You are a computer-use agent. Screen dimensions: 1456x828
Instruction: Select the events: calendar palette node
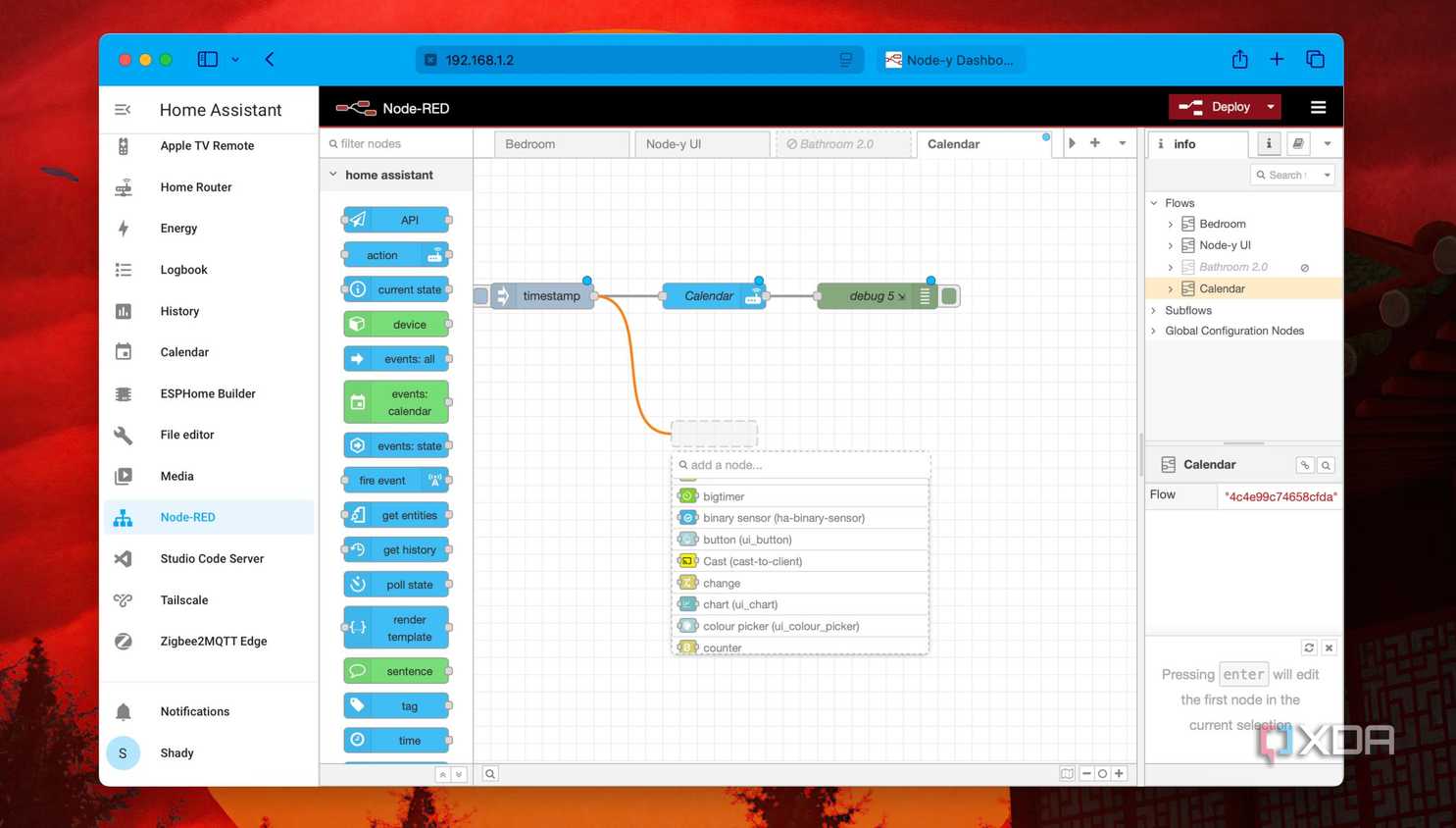396,402
